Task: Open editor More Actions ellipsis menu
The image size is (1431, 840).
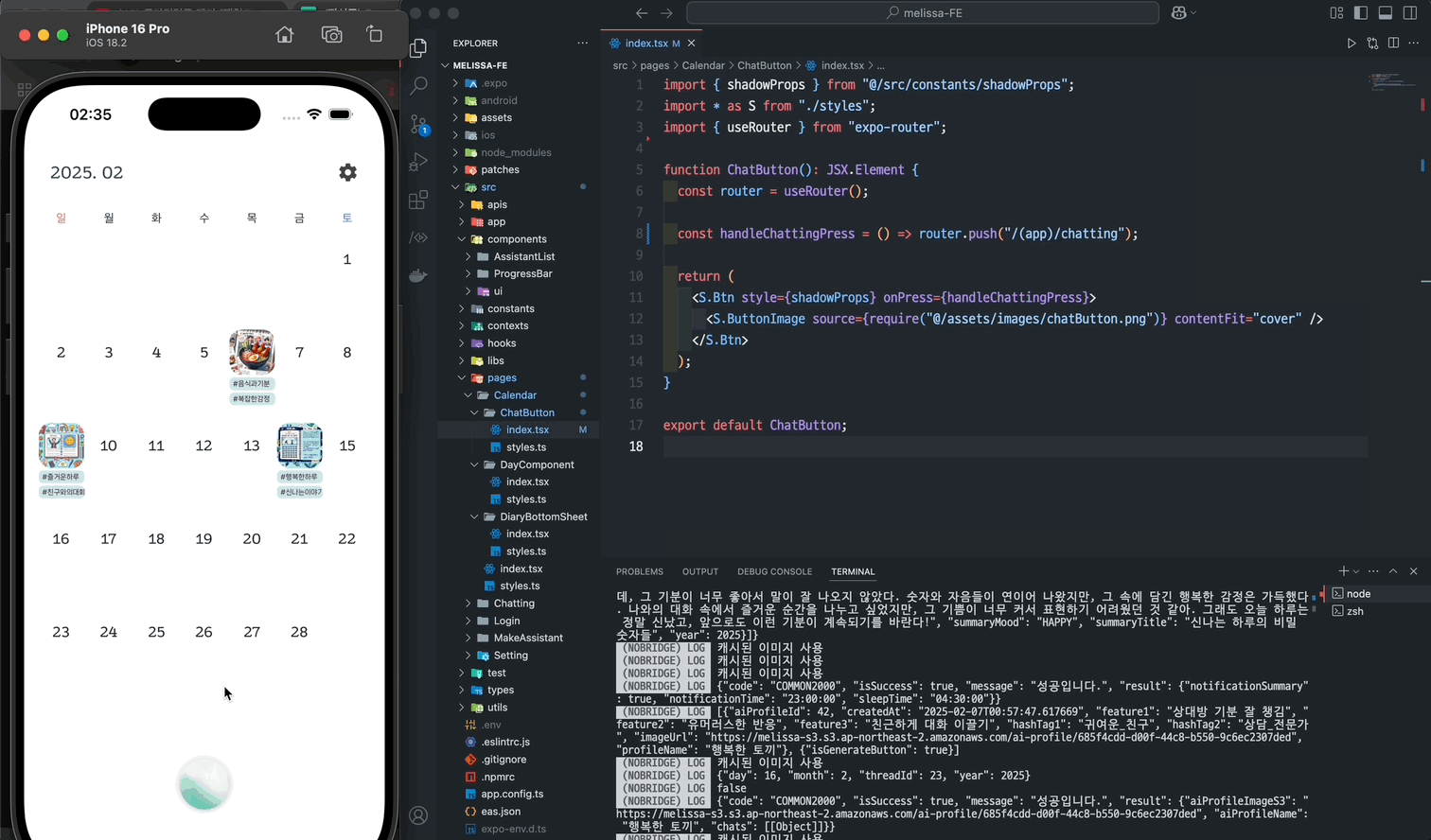Action: (x=1414, y=44)
